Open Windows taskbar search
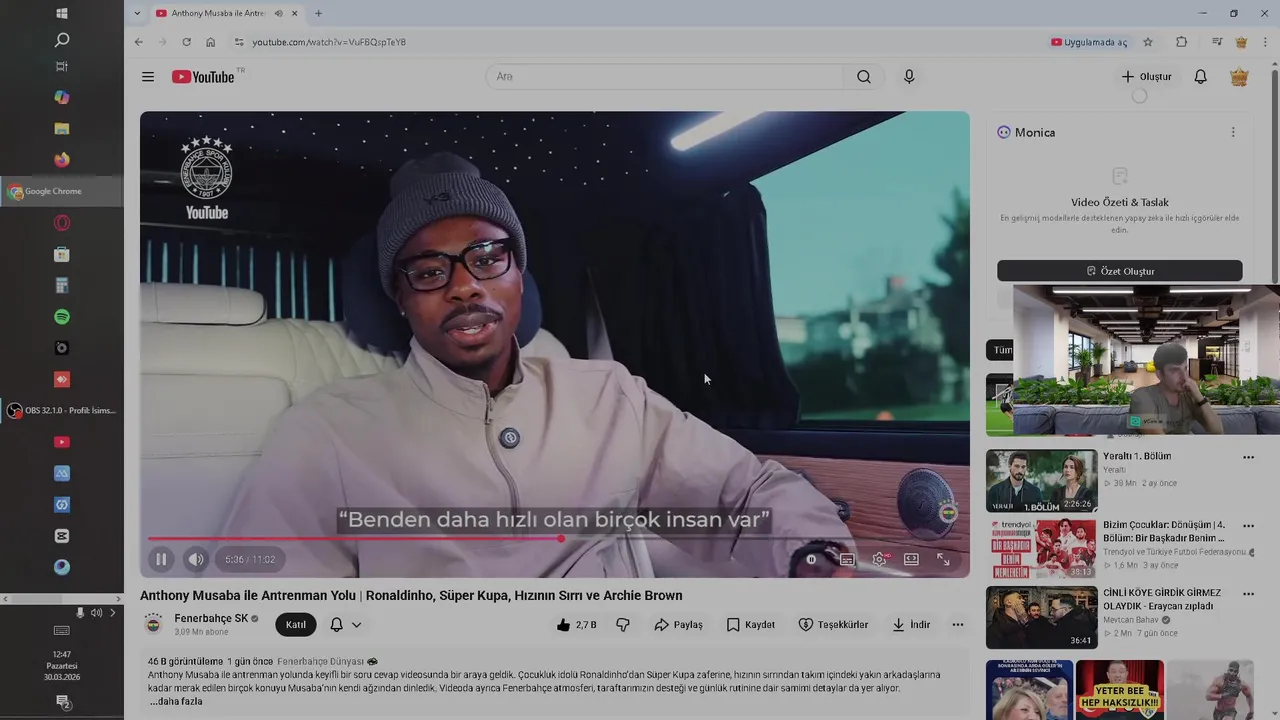The width and height of the screenshot is (1280, 720). click(62, 40)
